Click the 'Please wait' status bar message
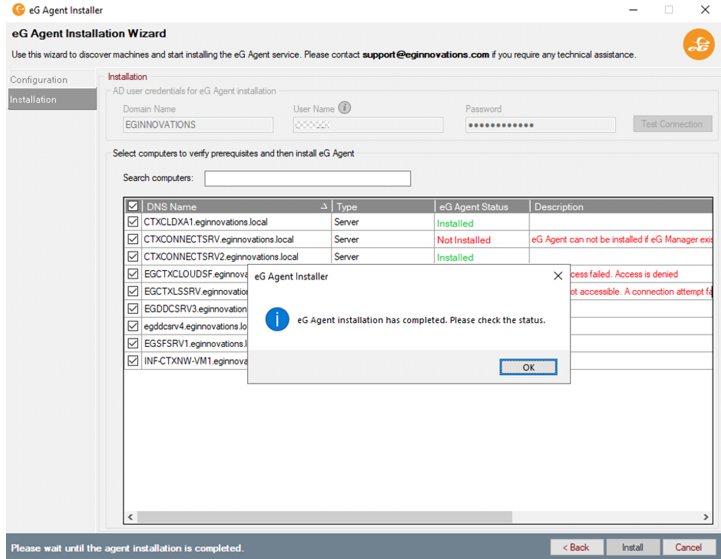721x559 pixels. [127, 548]
